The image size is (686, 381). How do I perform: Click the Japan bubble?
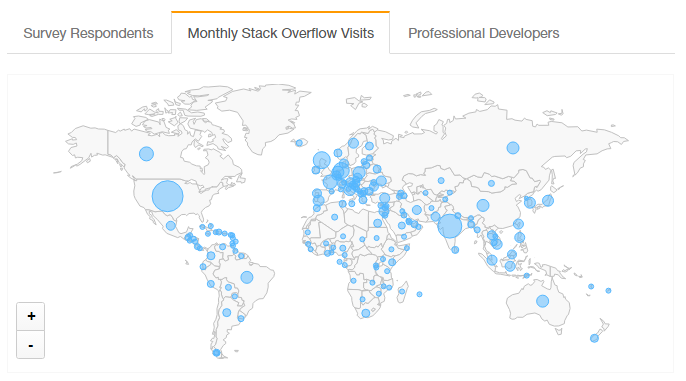coord(548,201)
